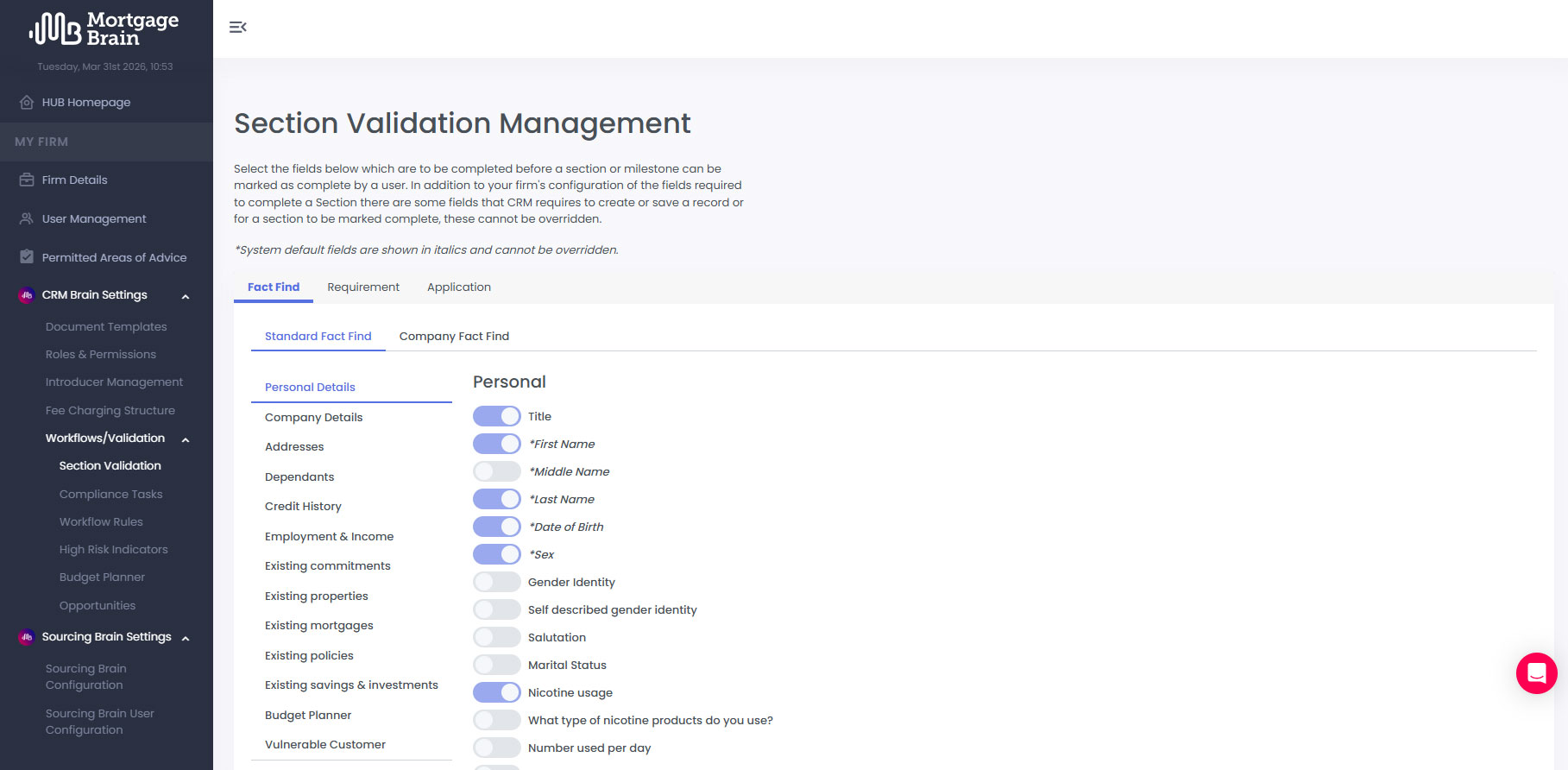Open Sourcing Brain Configuration
1568x770 pixels.
[x=86, y=677]
